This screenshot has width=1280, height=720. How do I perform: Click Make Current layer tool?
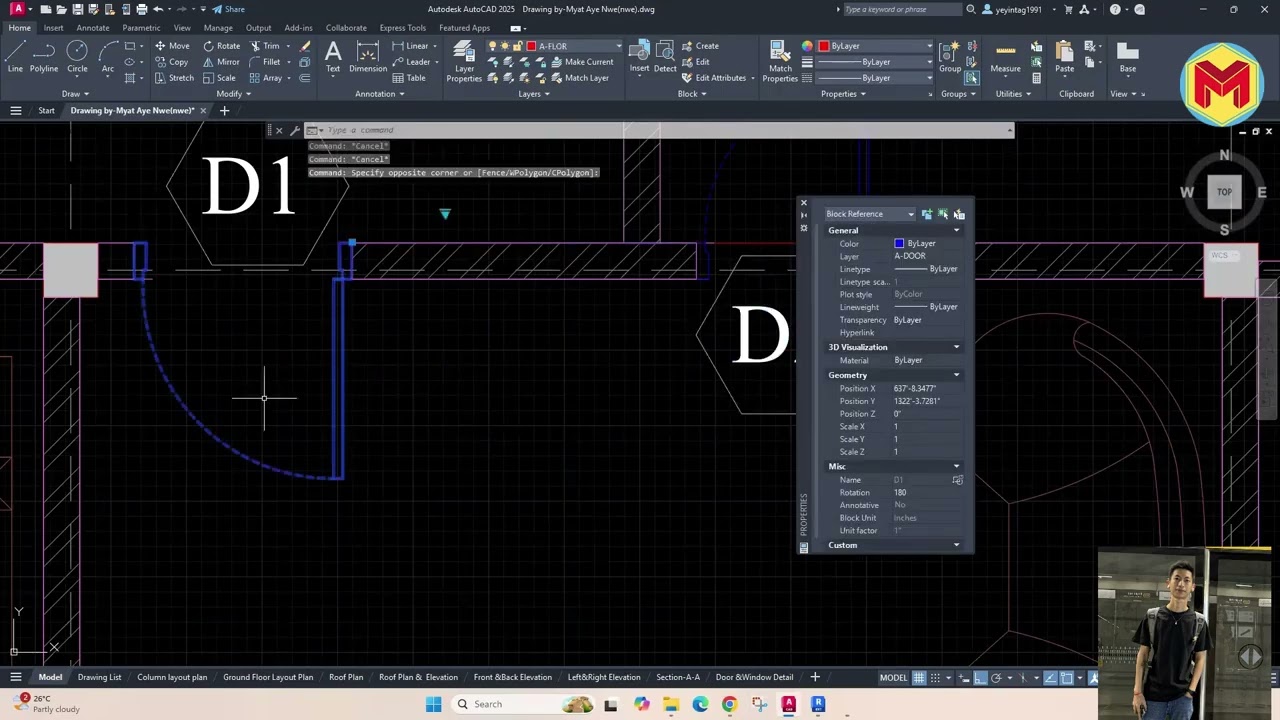(581, 62)
